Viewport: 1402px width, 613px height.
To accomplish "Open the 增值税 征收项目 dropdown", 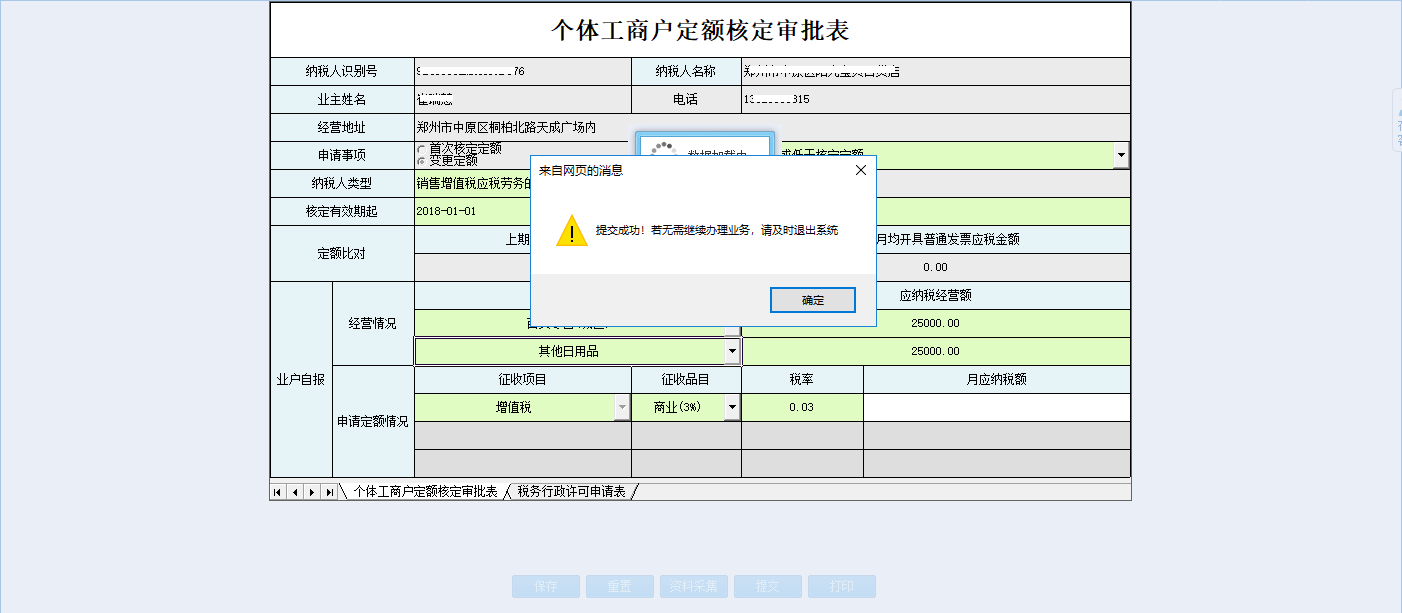I will (x=622, y=408).
